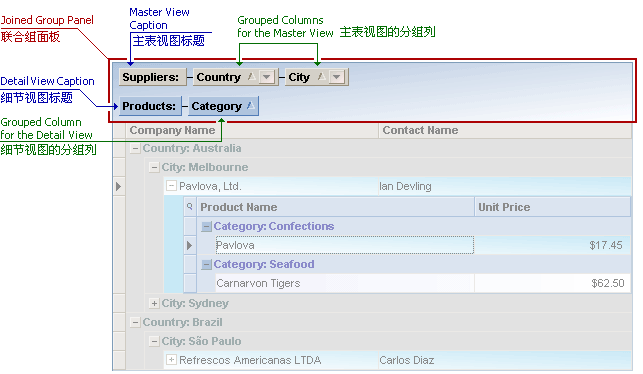Image resolution: width=643 pixels, height=374 pixels.
Task: Select the $17.45 unit price cell
Action: pos(552,245)
